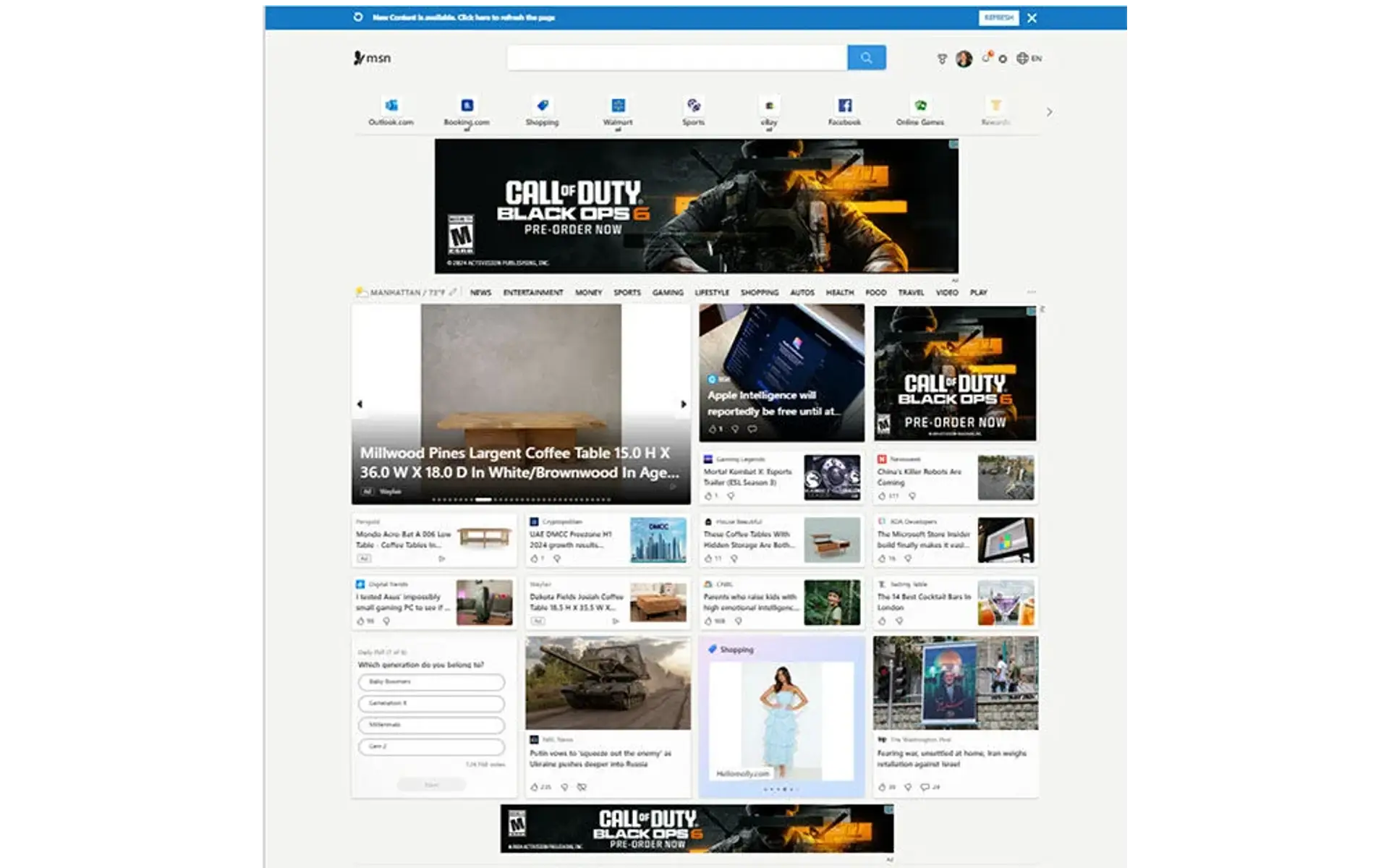This screenshot has height=868, width=1389.
Task: Open the eBay shortcut icon
Action: tap(769, 106)
